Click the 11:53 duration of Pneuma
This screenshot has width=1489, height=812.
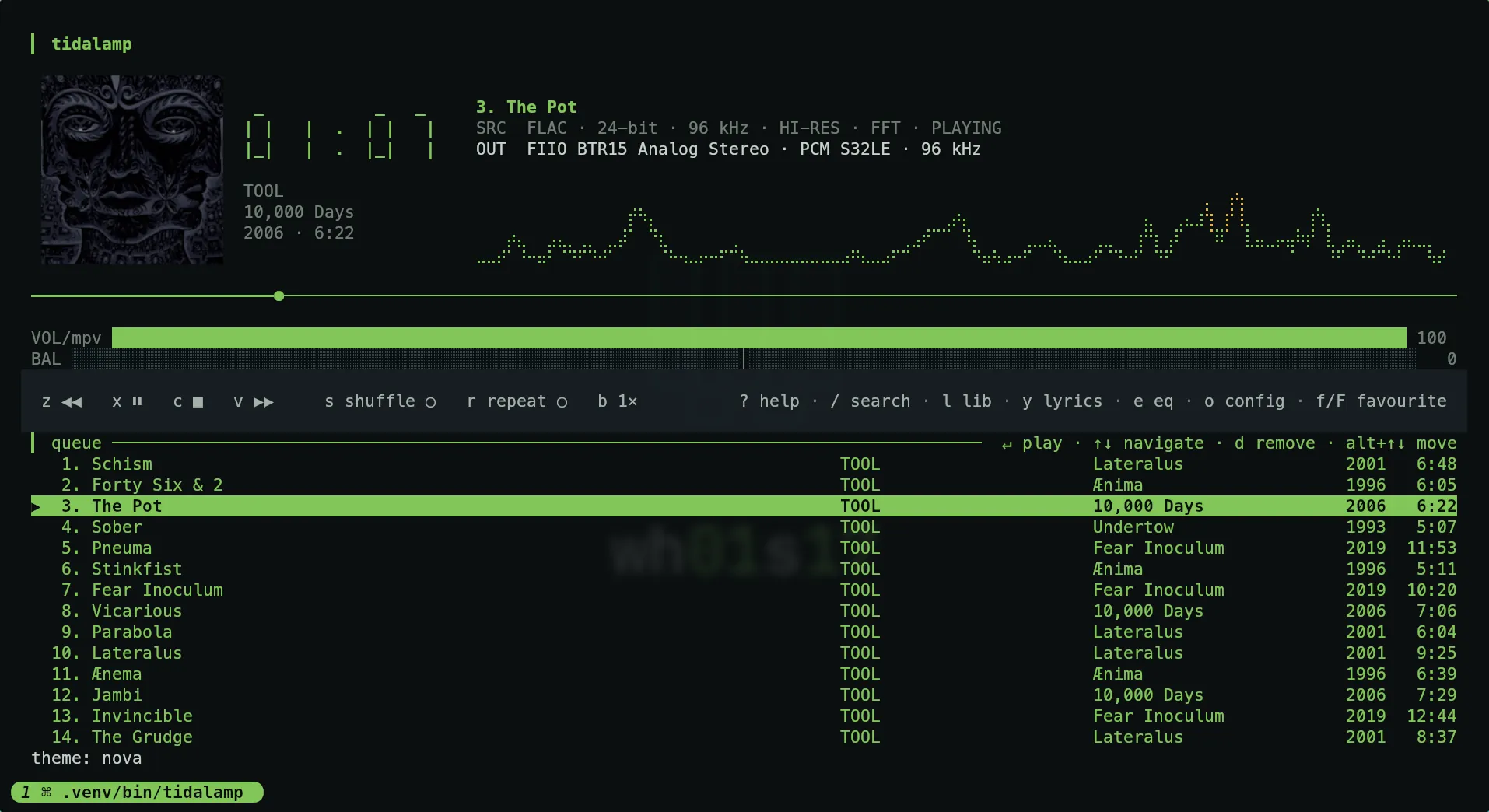click(x=1431, y=548)
